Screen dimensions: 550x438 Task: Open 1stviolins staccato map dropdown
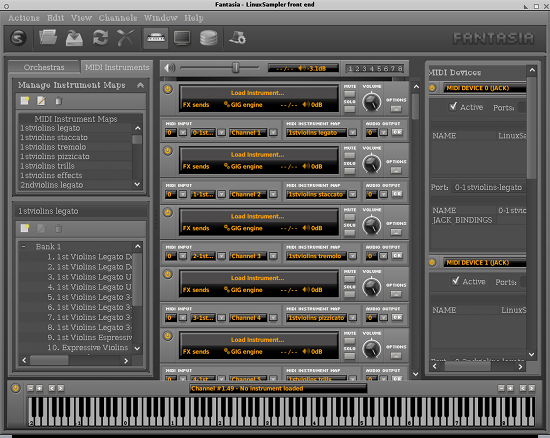pos(353,194)
